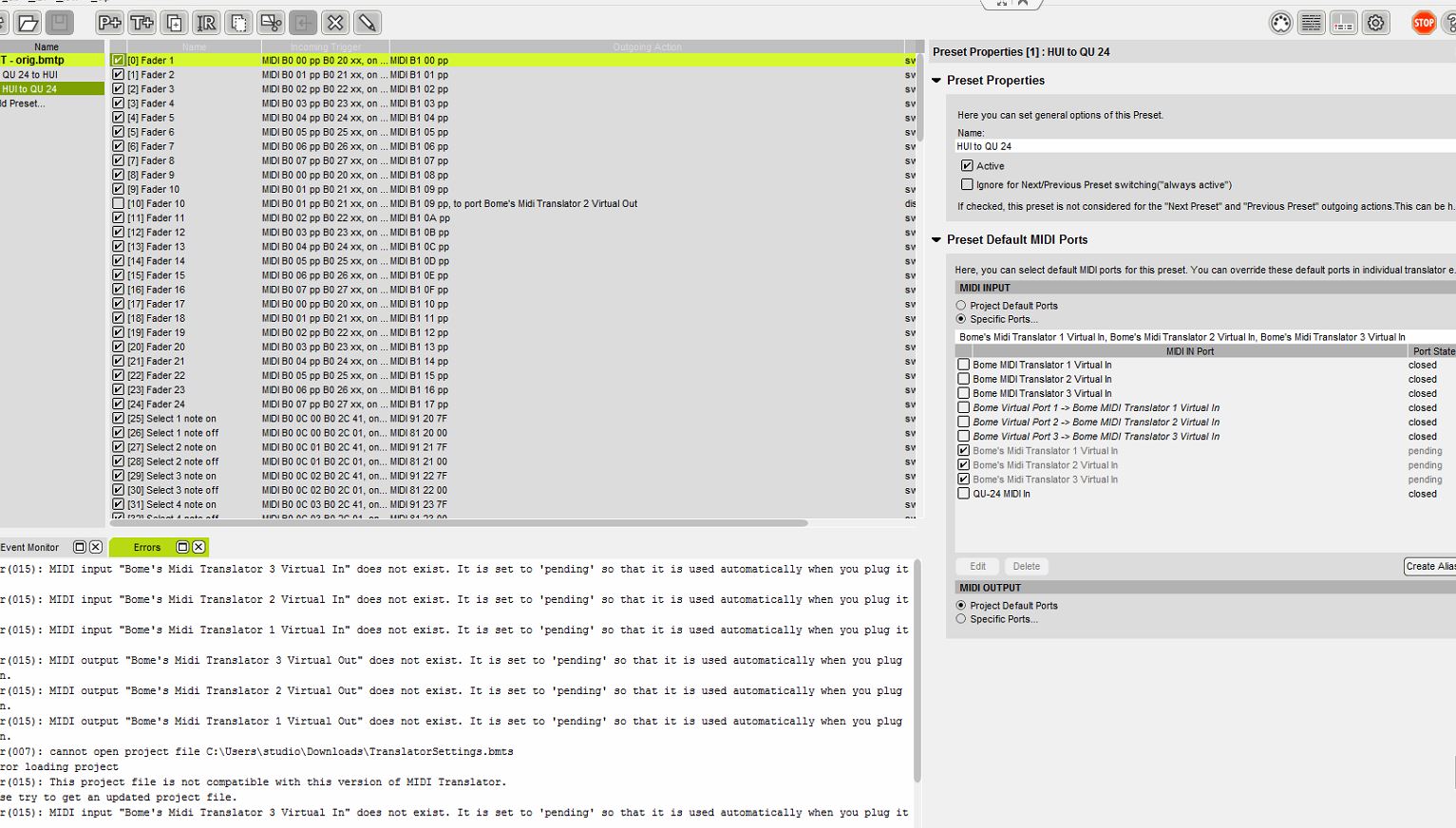Maximize the Errors panel
1456x828 pixels.
pos(182,547)
